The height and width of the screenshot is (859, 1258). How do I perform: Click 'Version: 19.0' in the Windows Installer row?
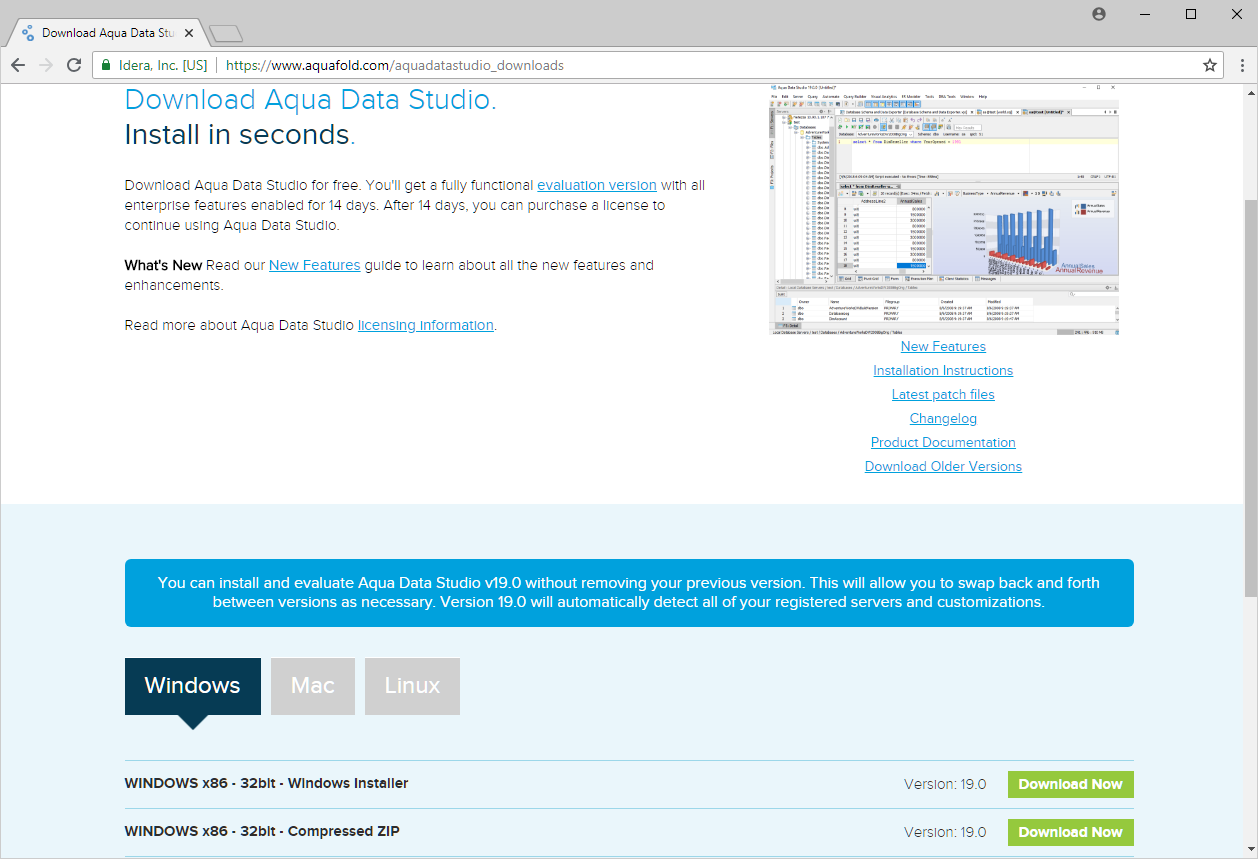945,784
